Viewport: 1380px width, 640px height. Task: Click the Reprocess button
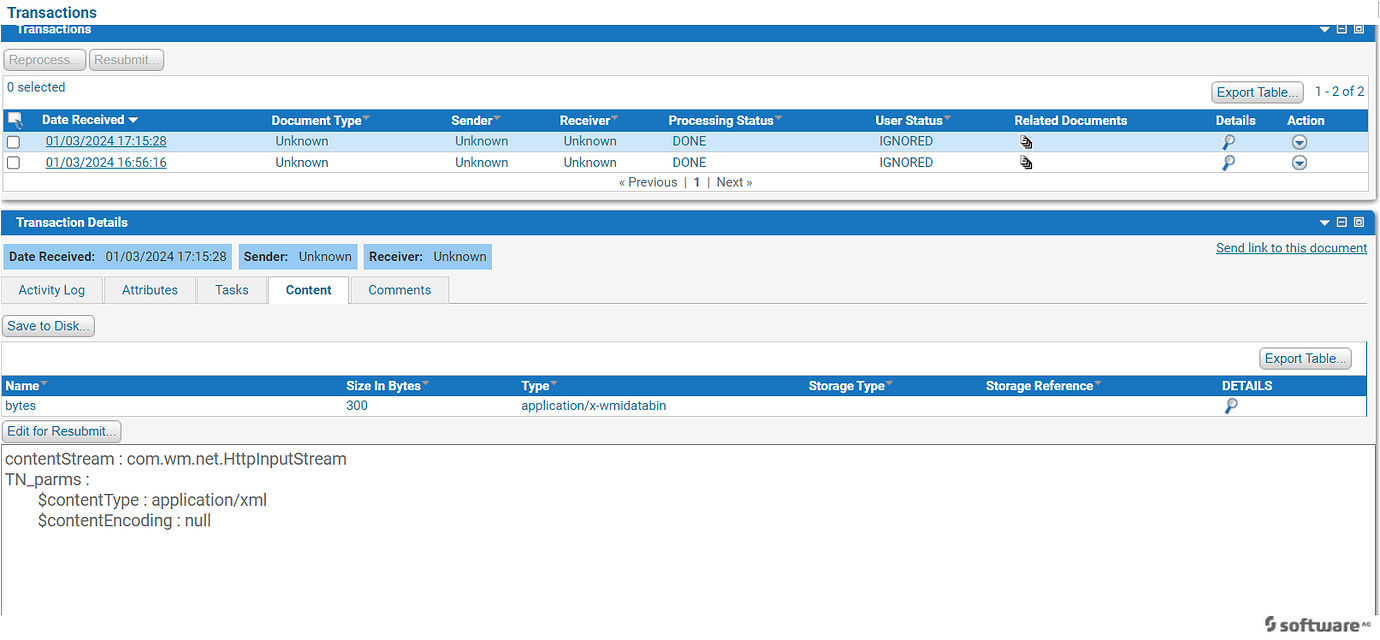45,60
